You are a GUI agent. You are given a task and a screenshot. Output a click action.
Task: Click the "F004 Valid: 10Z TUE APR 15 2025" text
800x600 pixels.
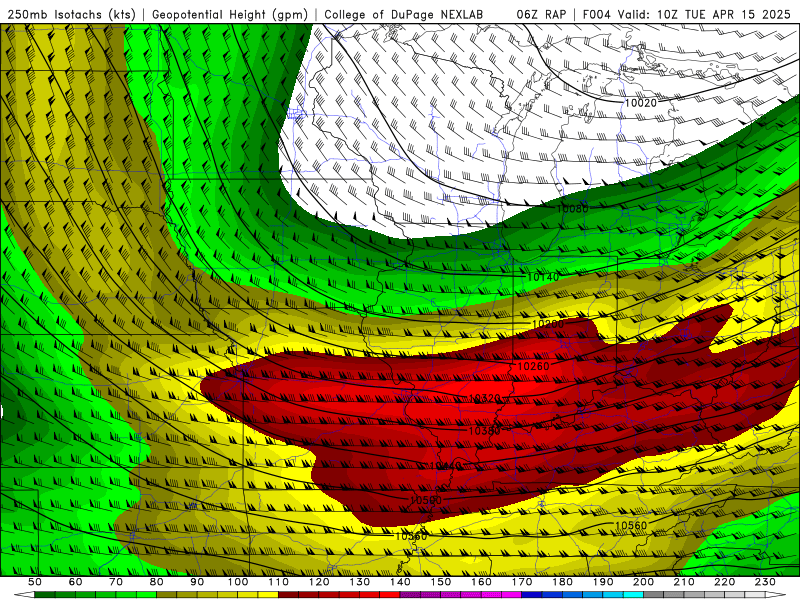tap(686, 14)
